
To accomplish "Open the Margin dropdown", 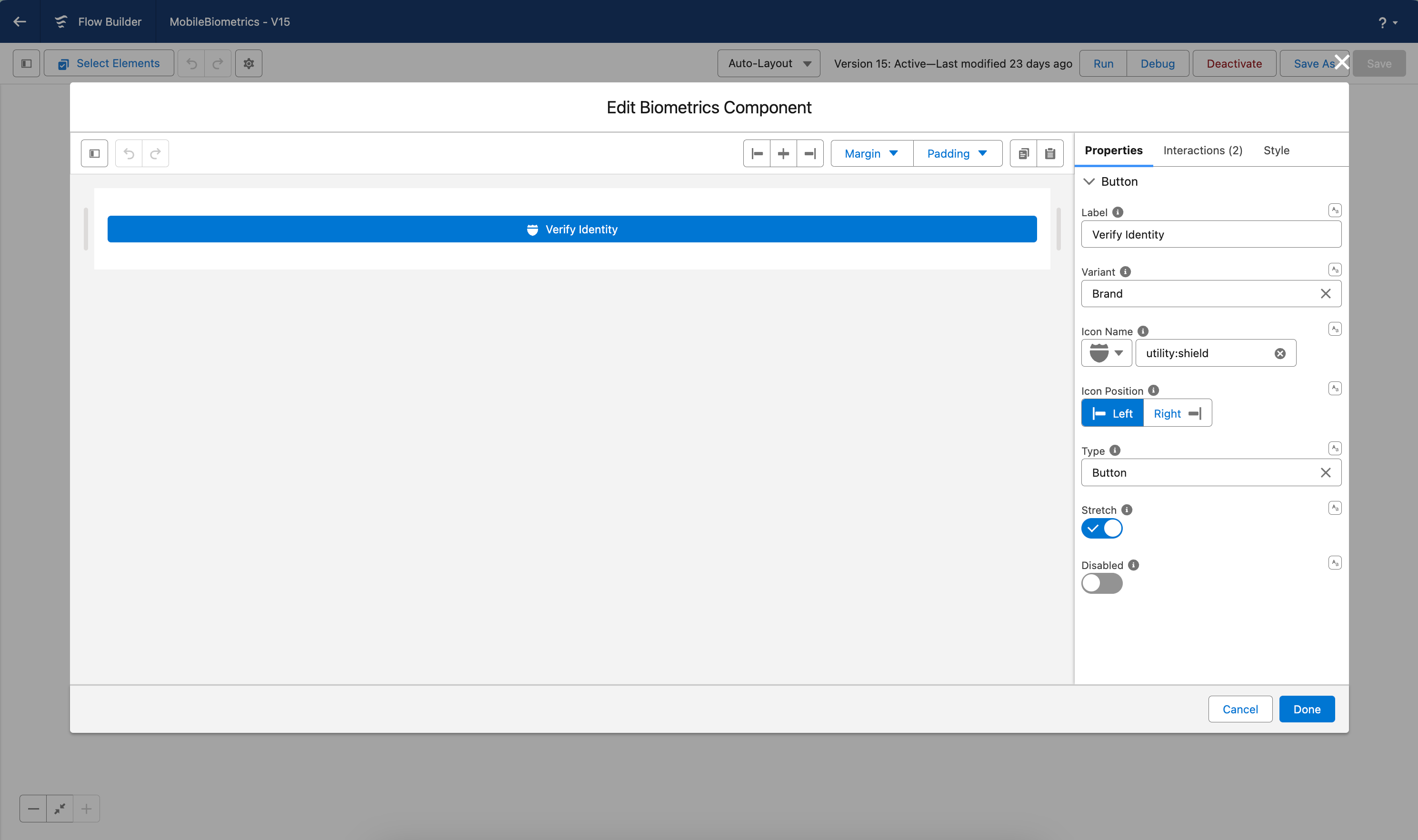I will [x=871, y=153].
